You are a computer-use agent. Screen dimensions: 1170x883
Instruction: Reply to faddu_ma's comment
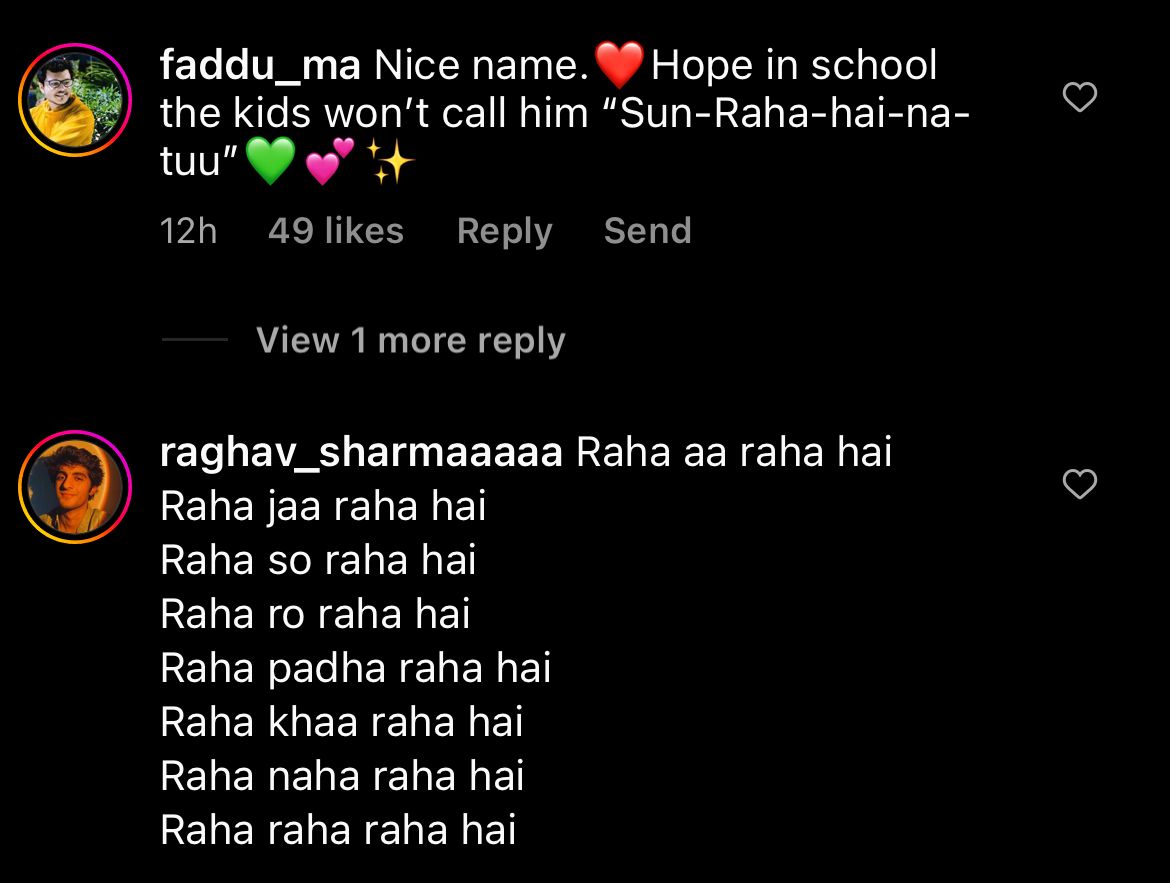pos(504,231)
